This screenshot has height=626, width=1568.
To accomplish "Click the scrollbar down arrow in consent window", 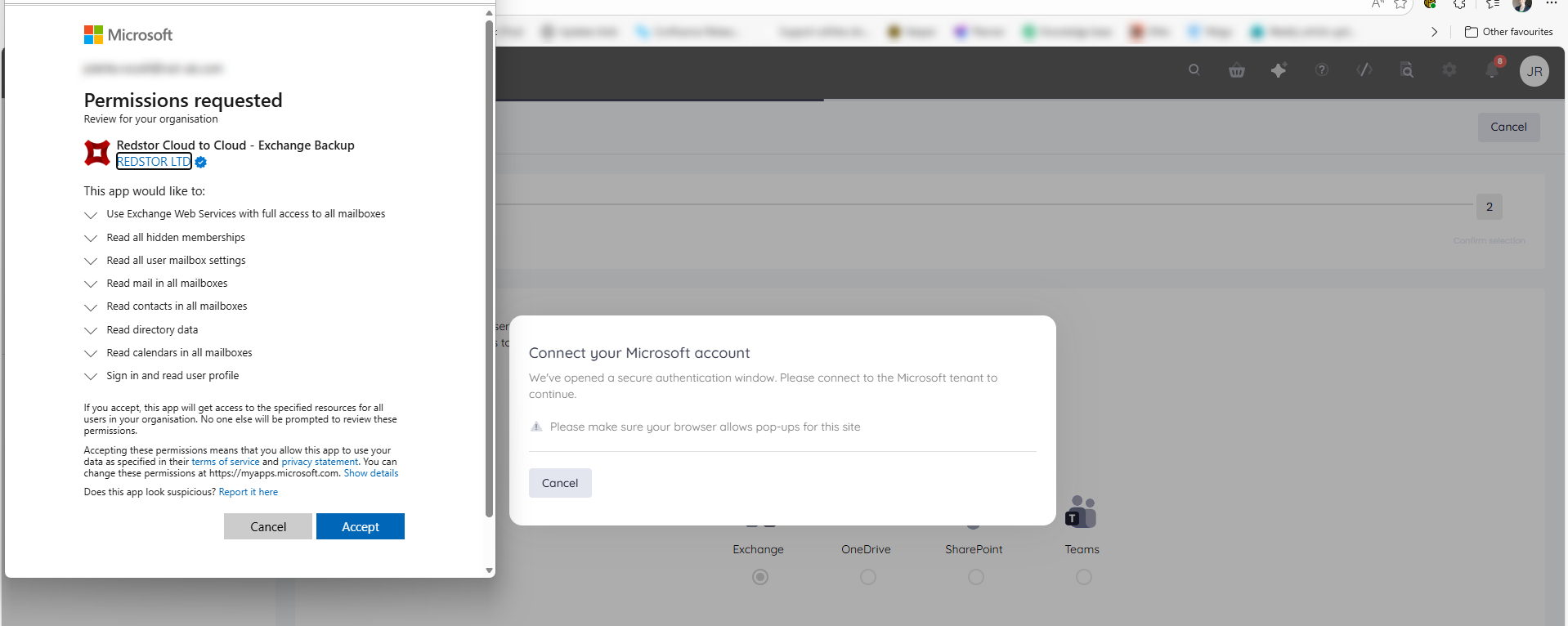I will [x=489, y=570].
